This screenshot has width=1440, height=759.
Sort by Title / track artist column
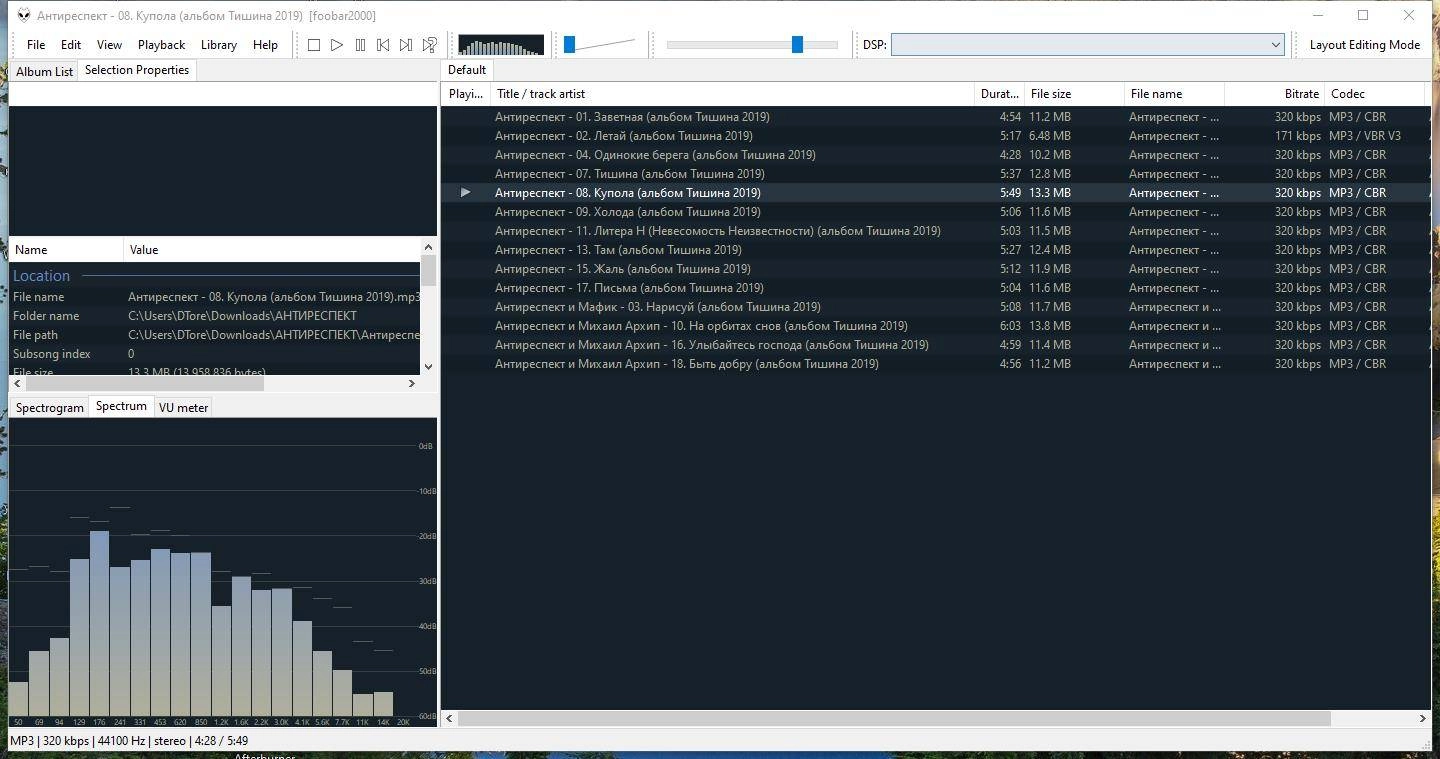click(733, 94)
